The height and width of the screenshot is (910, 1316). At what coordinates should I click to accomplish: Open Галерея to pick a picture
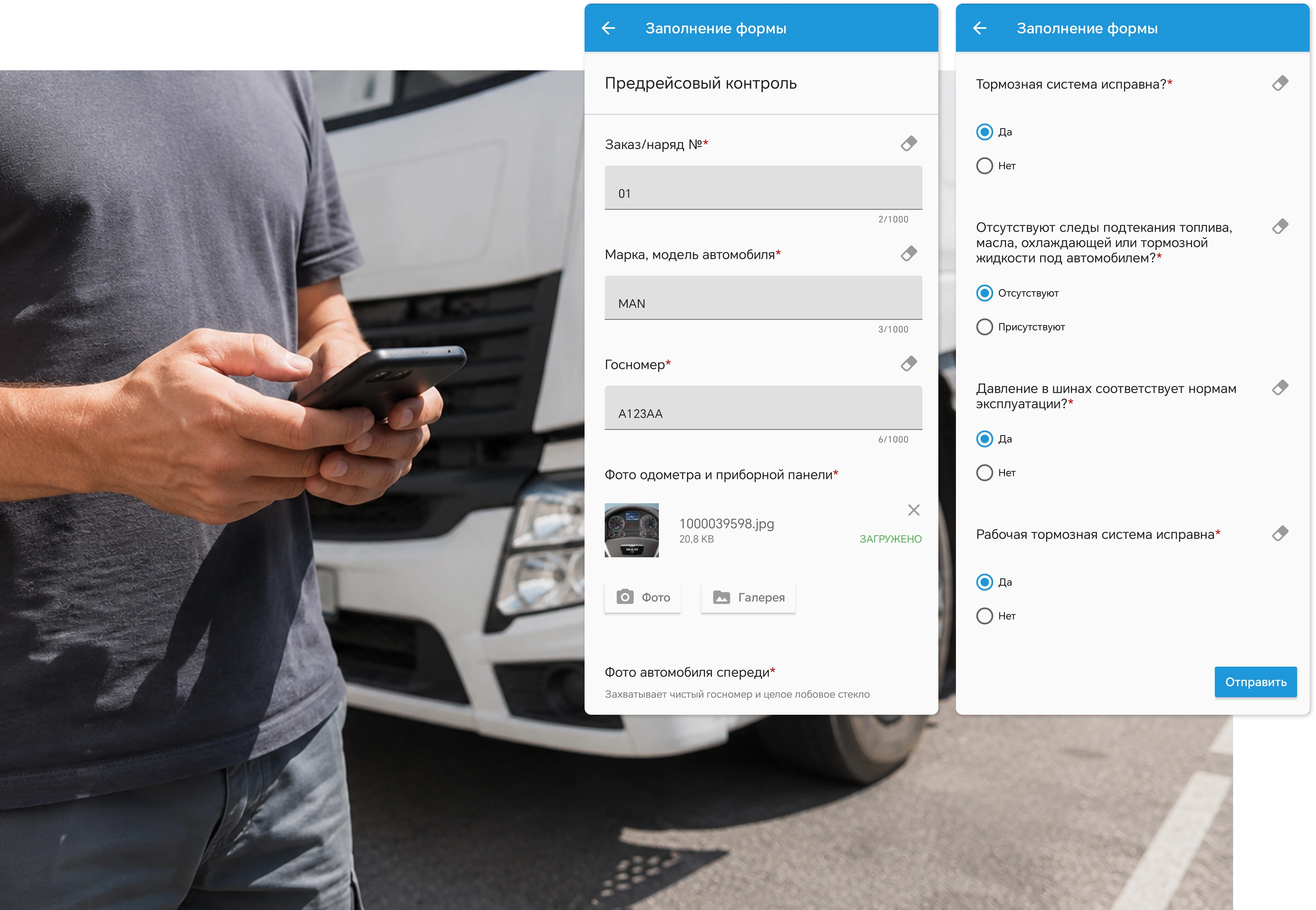coord(748,597)
